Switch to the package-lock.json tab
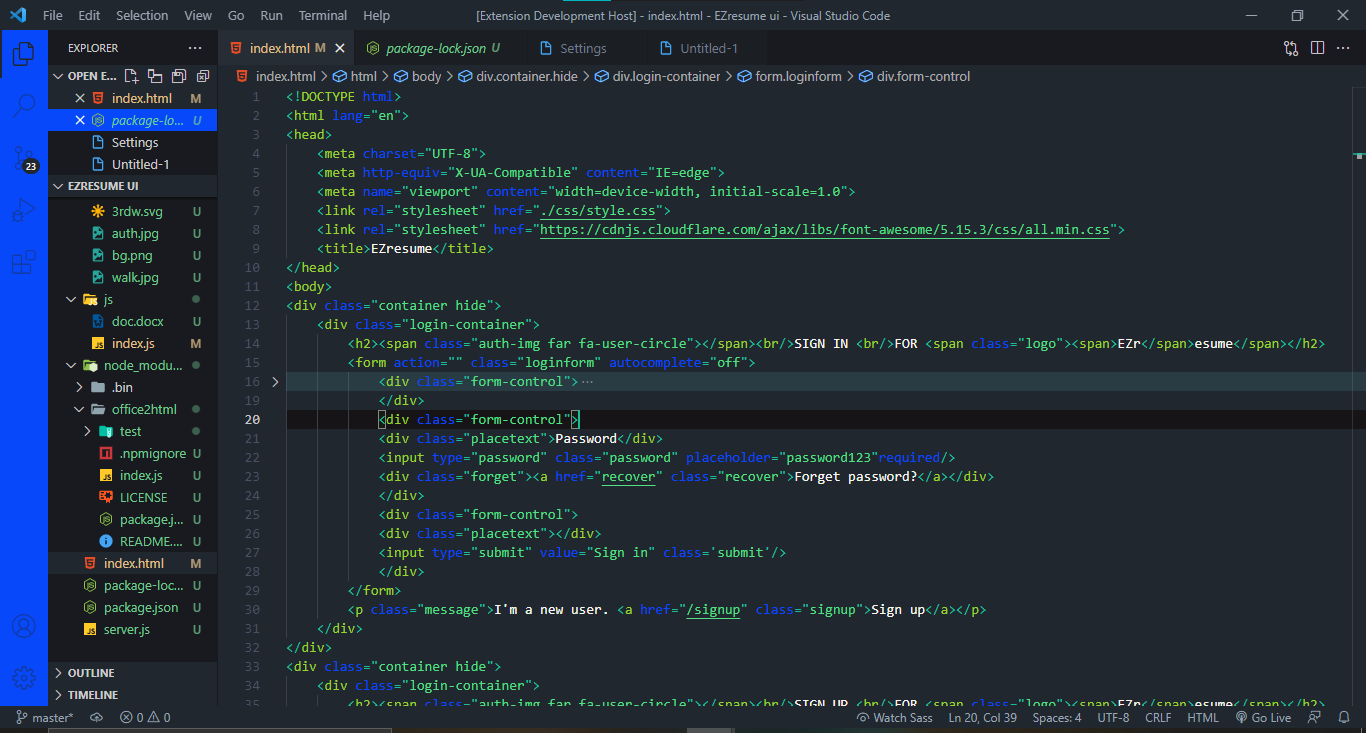Image resolution: width=1366 pixels, height=733 pixels. click(435, 48)
